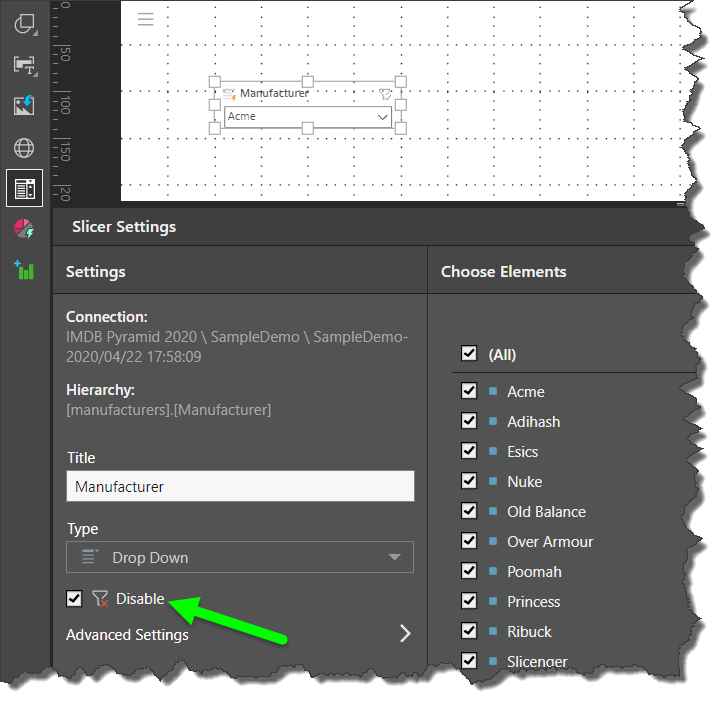Image resolution: width=726 pixels, height=704 pixels.
Task: Click the text box tool icon
Action: coord(24,65)
